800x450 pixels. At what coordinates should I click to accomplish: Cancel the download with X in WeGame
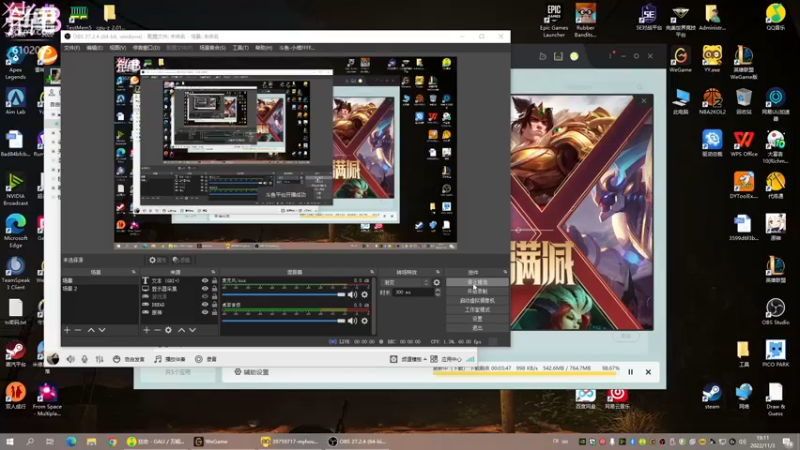point(648,372)
